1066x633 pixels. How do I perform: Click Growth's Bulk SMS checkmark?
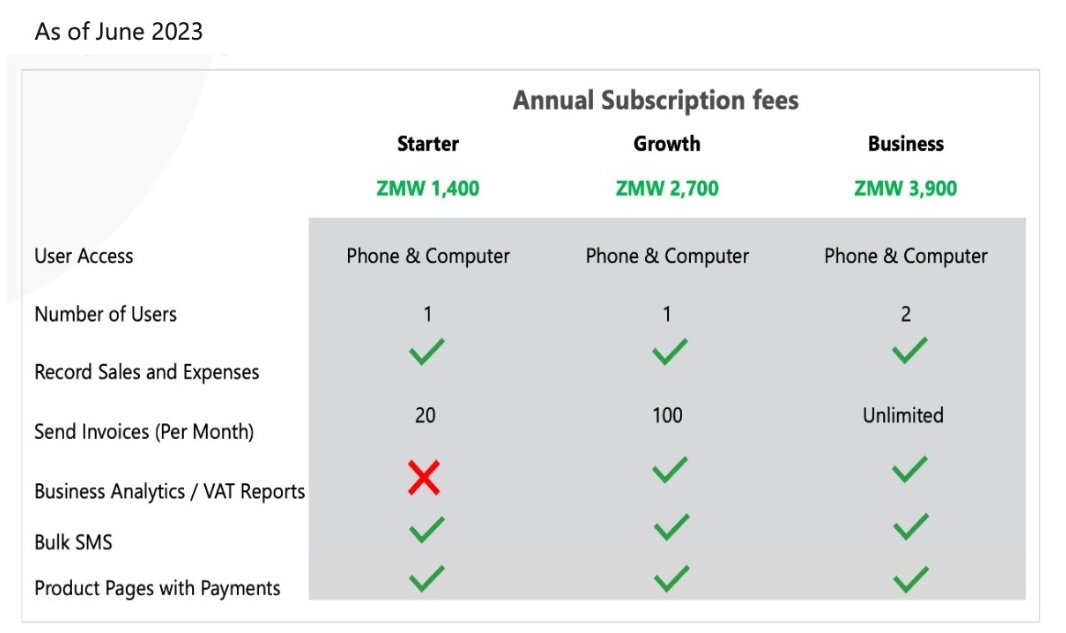(x=672, y=527)
